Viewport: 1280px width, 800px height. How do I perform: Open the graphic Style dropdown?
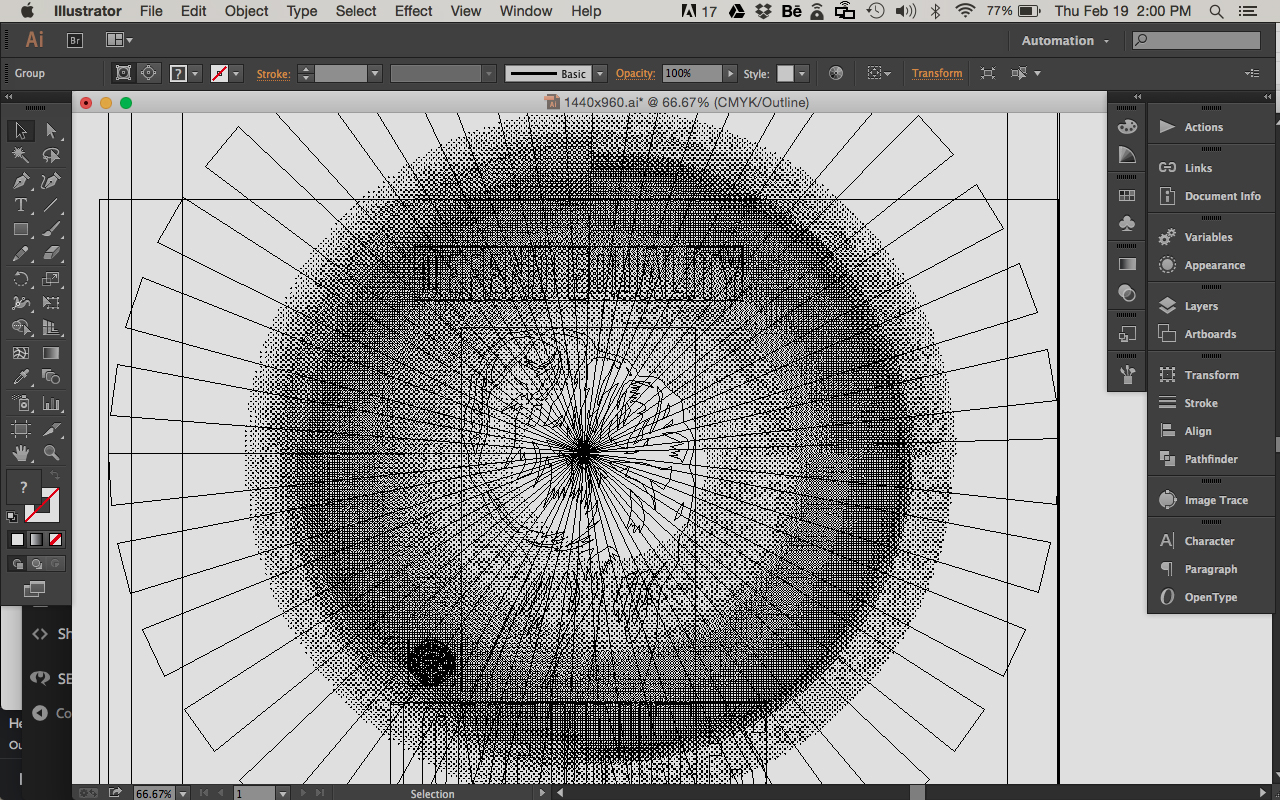tap(802, 74)
